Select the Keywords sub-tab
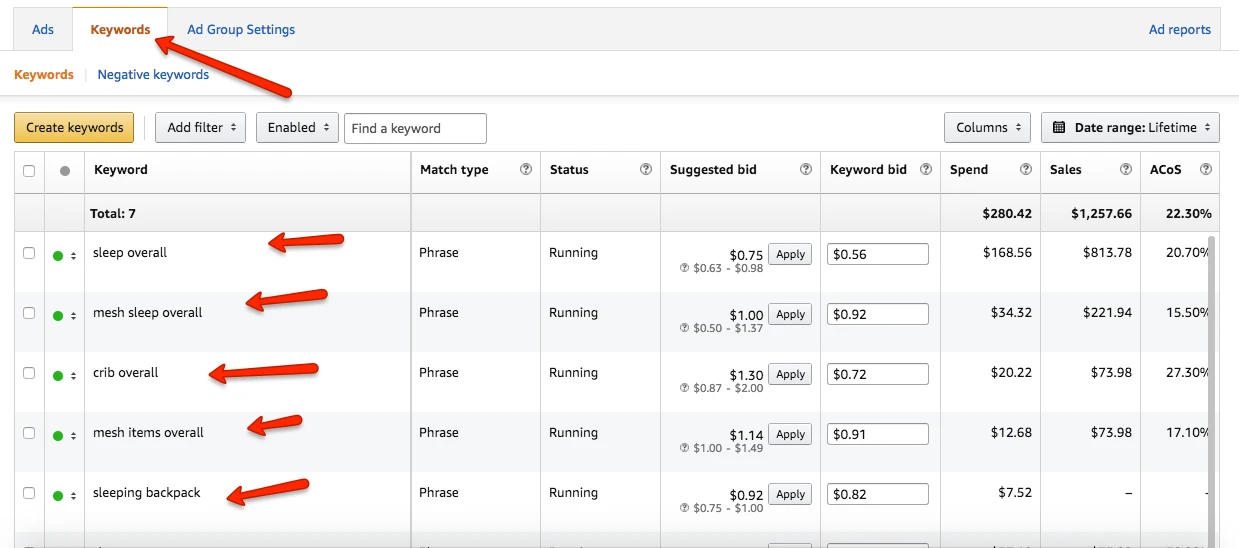The image size is (1239, 548). 44,75
